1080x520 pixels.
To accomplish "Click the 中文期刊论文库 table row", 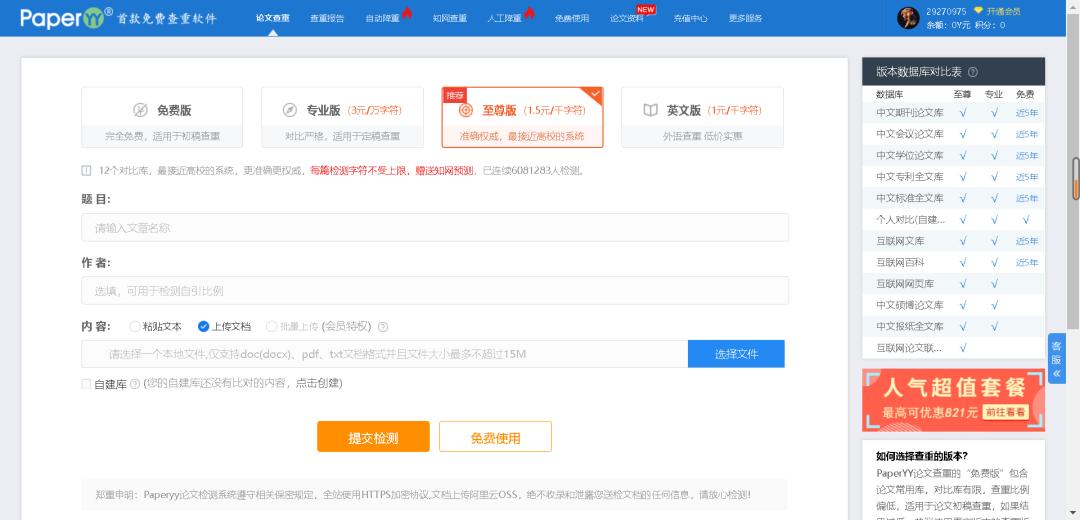I will pyautogui.click(x=953, y=113).
